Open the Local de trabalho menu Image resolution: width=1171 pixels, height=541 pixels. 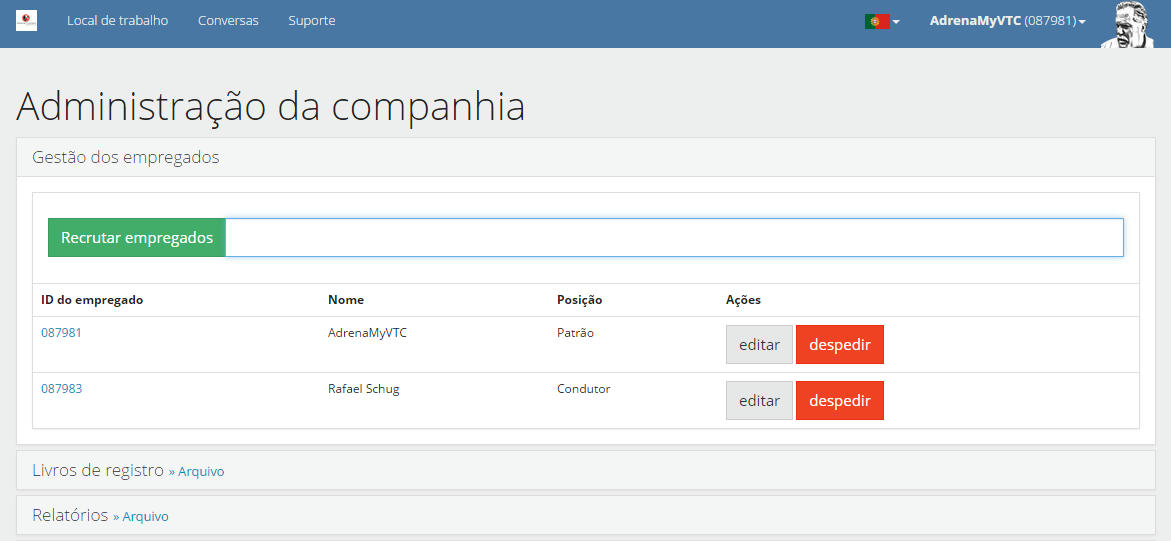coord(117,21)
